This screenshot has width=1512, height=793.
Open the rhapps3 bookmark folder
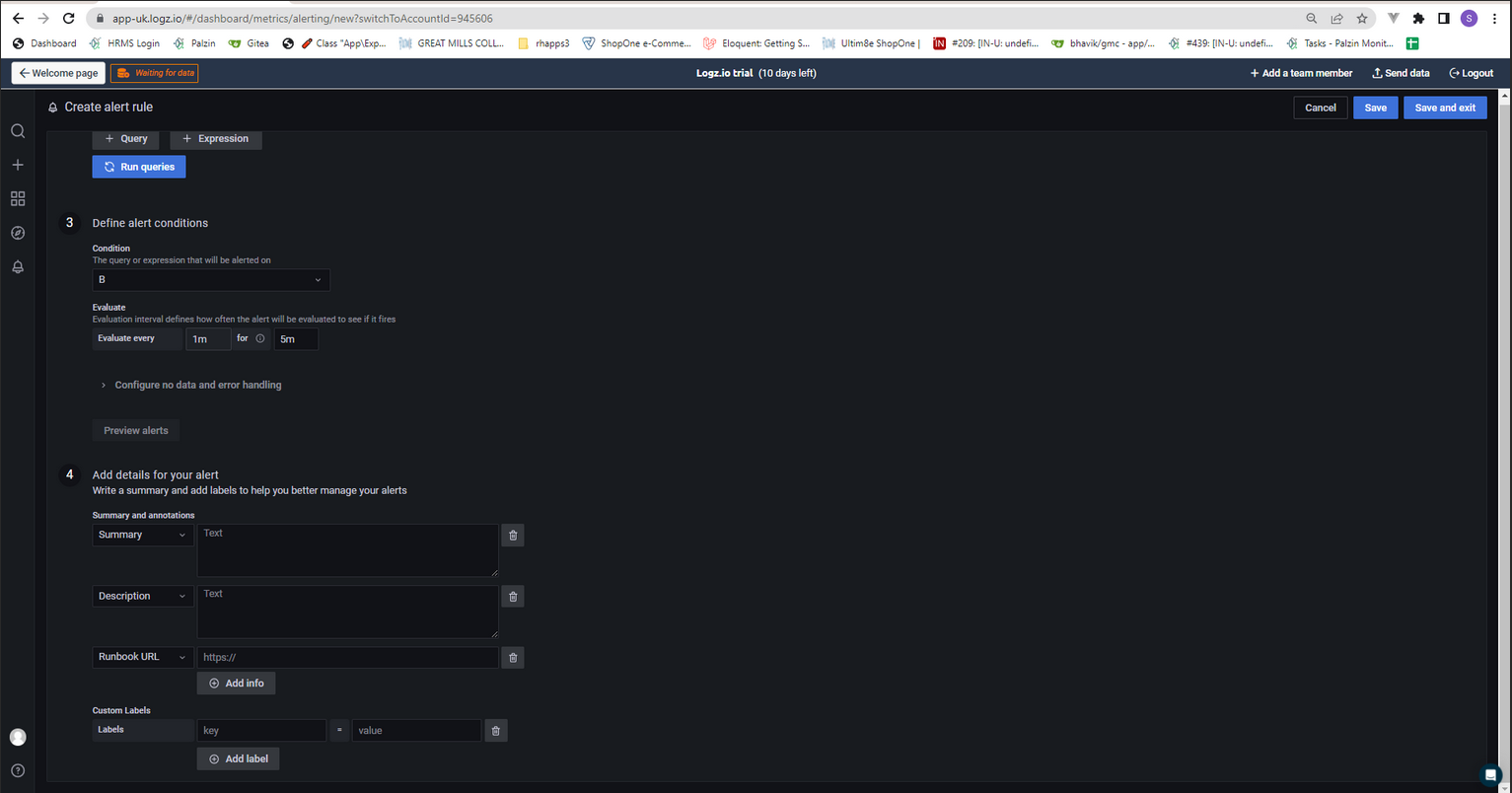[x=543, y=43]
